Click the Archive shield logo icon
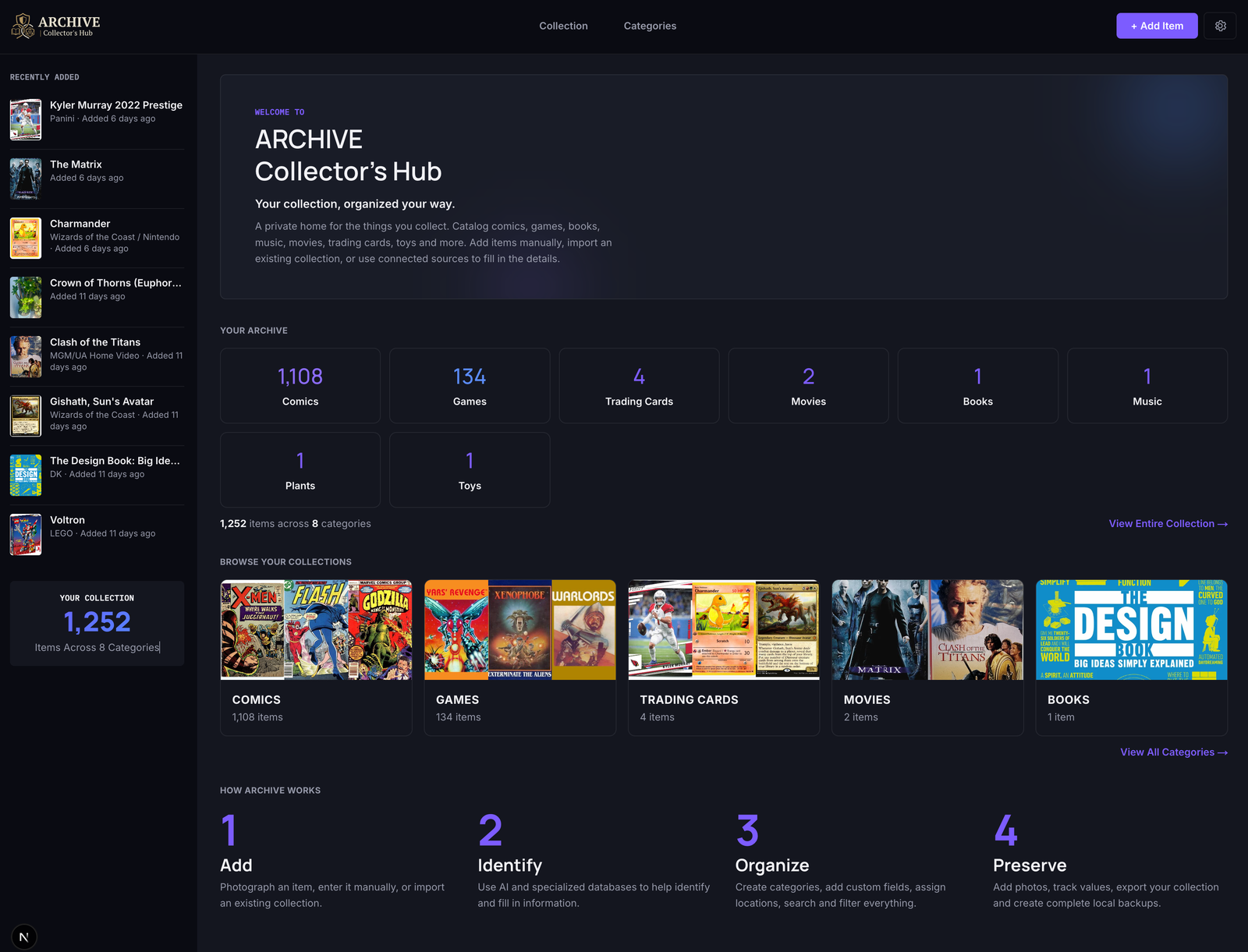Viewport: 1248px width, 952px height. [x=22, y=26]
